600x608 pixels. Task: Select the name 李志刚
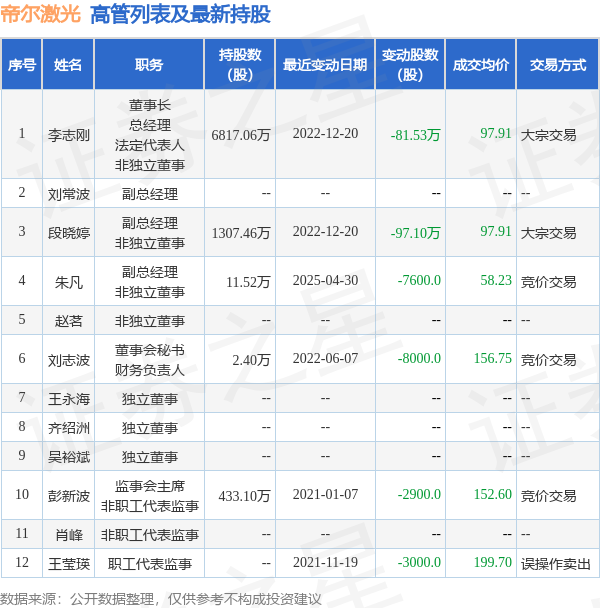point(69,135)
